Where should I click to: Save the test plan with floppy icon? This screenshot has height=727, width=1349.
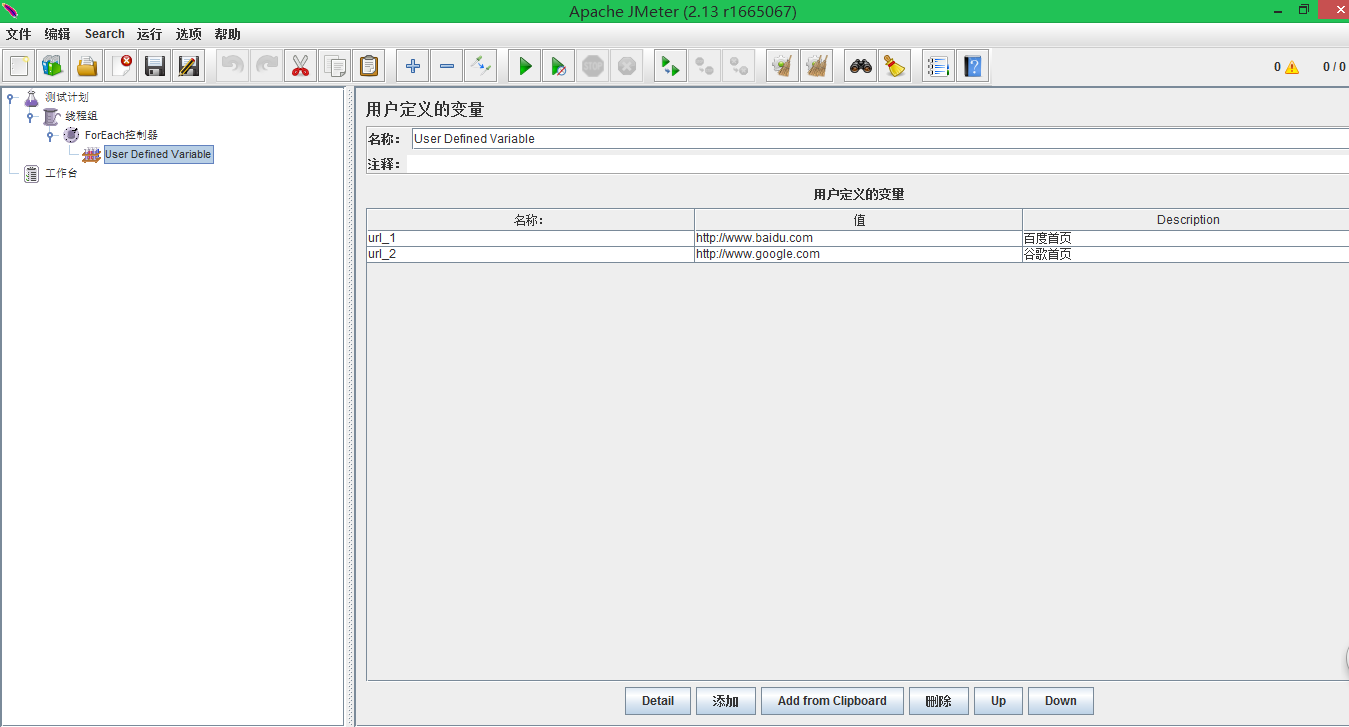[155, 67]
